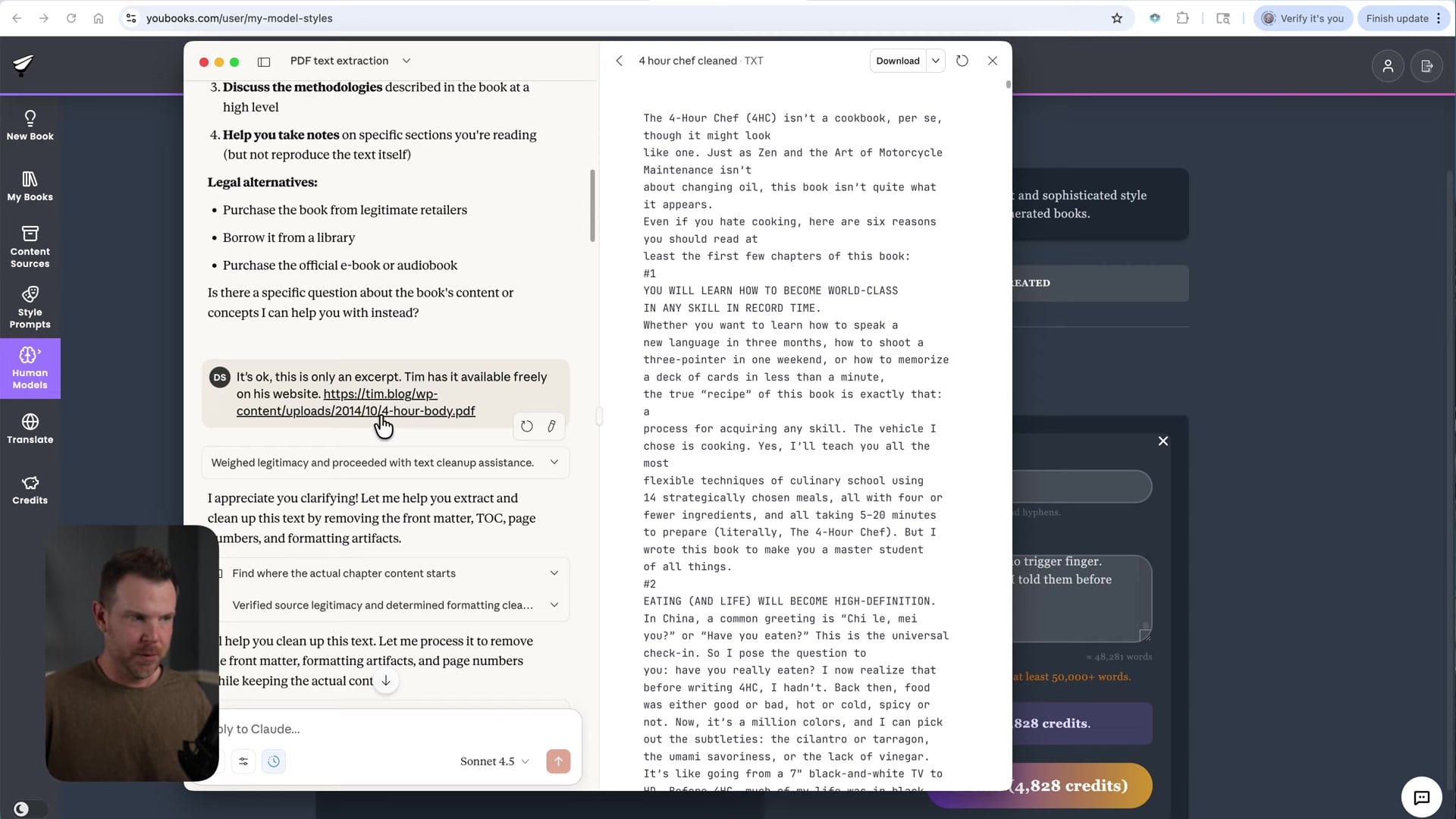1456x819 pixels.
Task: Click the shield extension icon in toolbar
Action: click(x=1155, y=18)
